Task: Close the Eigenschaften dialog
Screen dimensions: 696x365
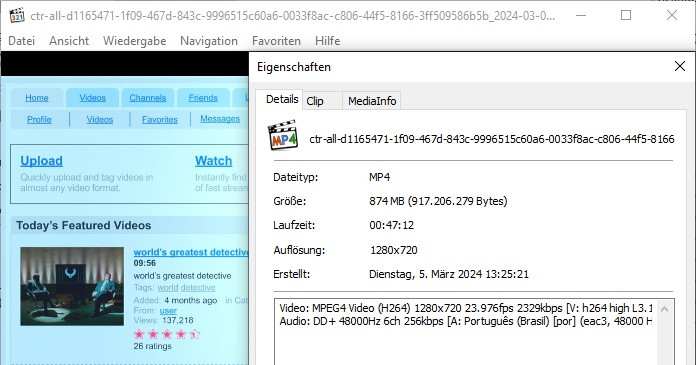Action: click(x=680, y=67)
